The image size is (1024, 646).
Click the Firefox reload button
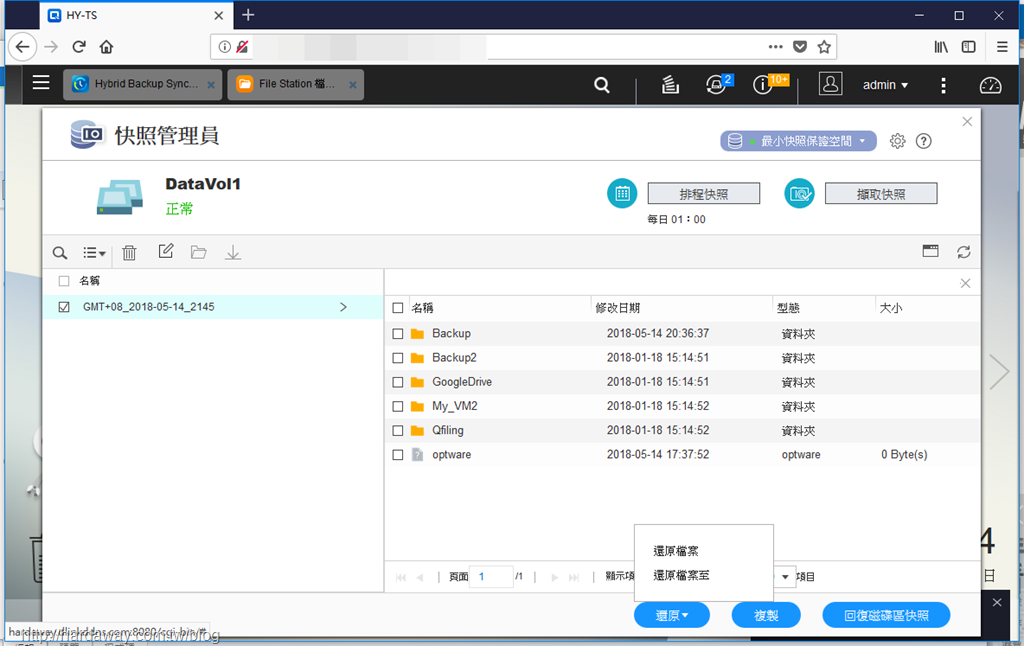point(79,47)
